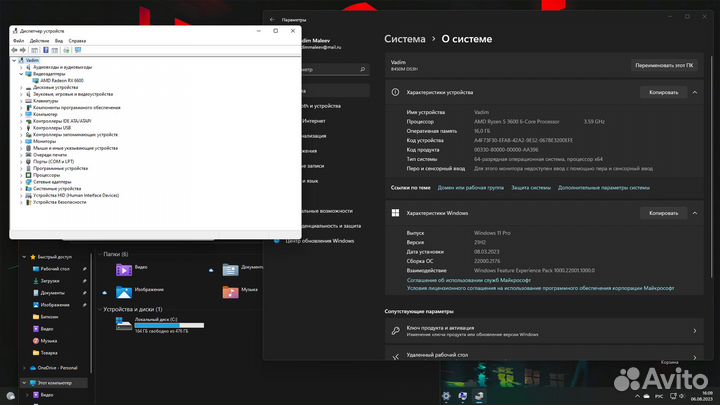Open Изображения folder in Explorer Папки section
720x405 pixels.
click(x=140, y=292)
